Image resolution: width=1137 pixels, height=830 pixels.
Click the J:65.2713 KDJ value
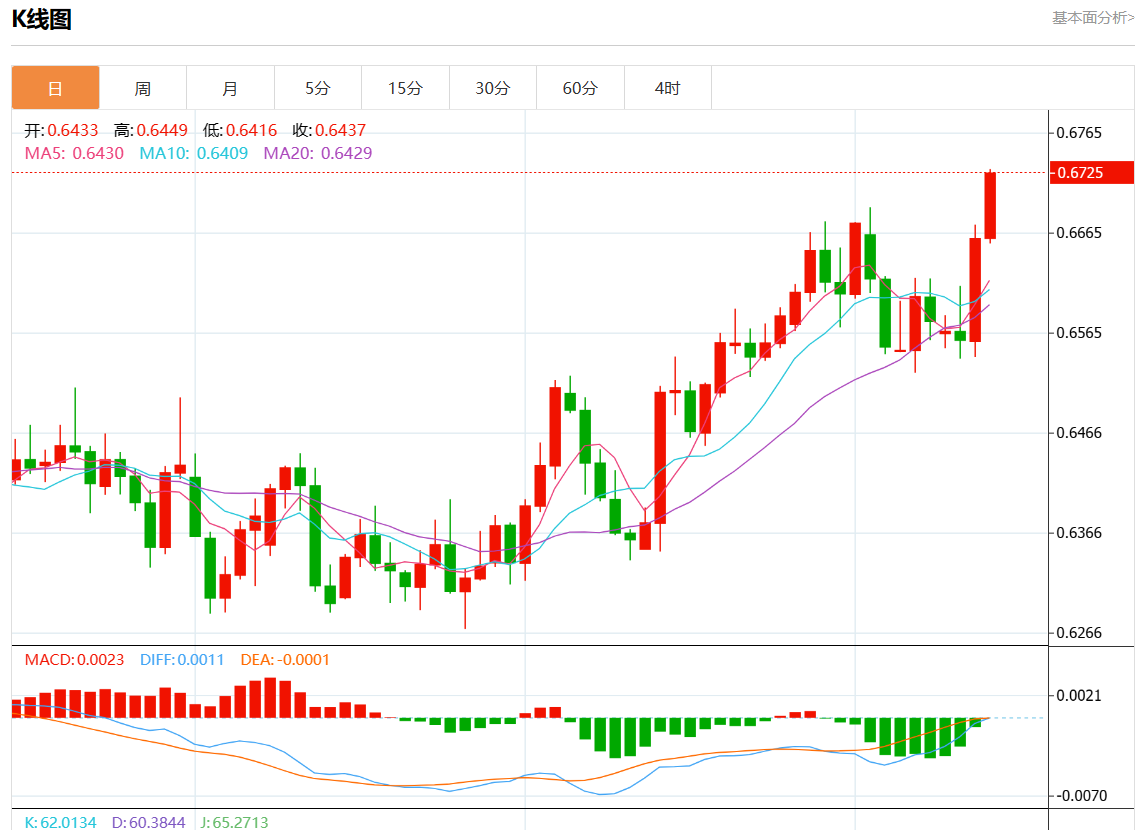point(234,822)
